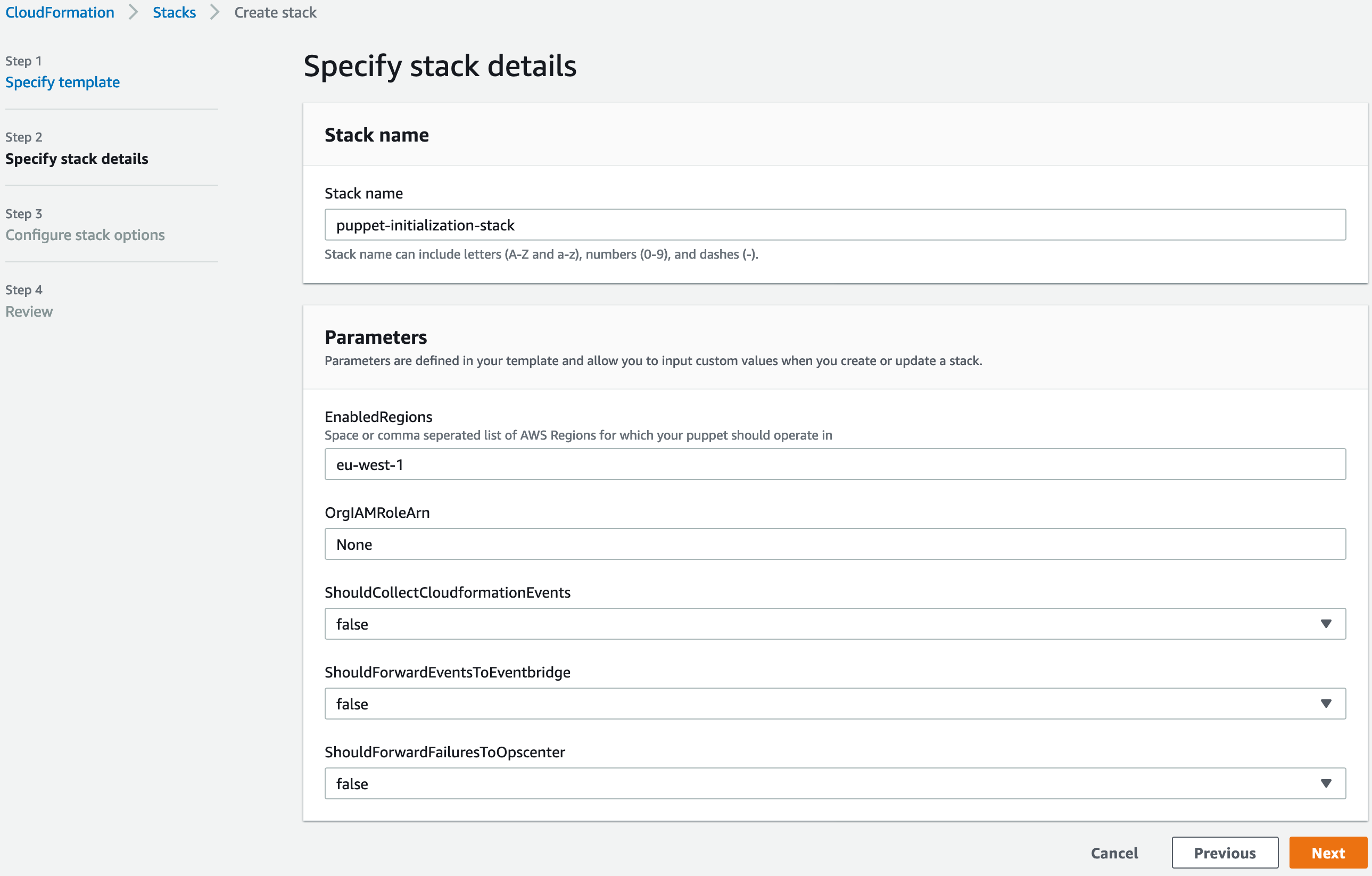This screenshot has height=876, width=1372.
Task: Edit the OrgIAMRoleArn input field
Action: coord(834,544)
